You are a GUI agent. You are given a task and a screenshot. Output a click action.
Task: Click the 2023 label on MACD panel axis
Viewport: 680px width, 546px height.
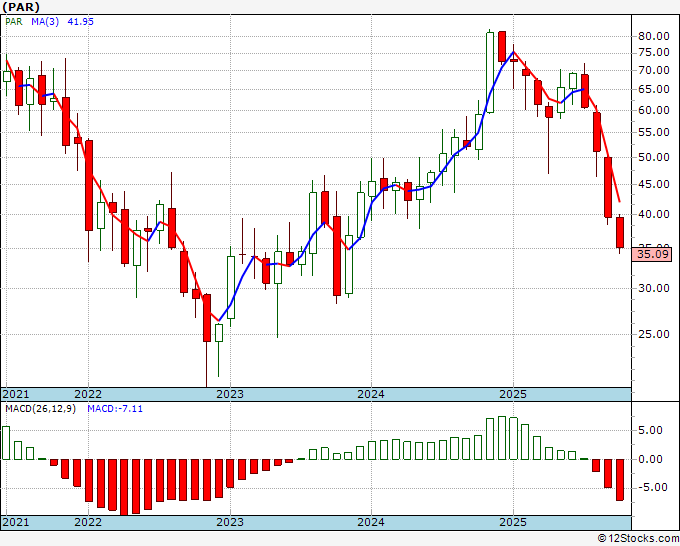tap(230, 522)
